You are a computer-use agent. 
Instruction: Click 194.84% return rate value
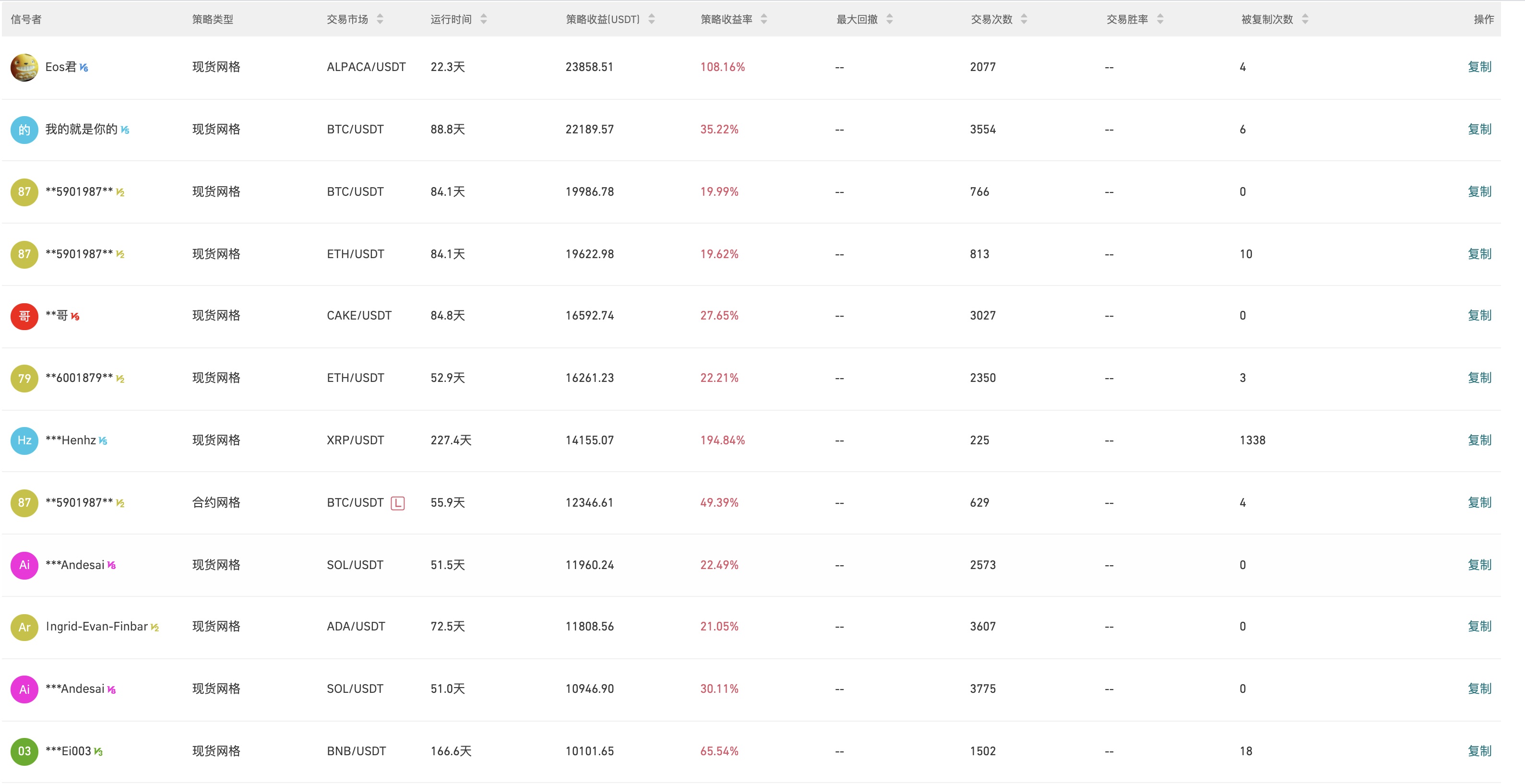[x=722, y=440]
